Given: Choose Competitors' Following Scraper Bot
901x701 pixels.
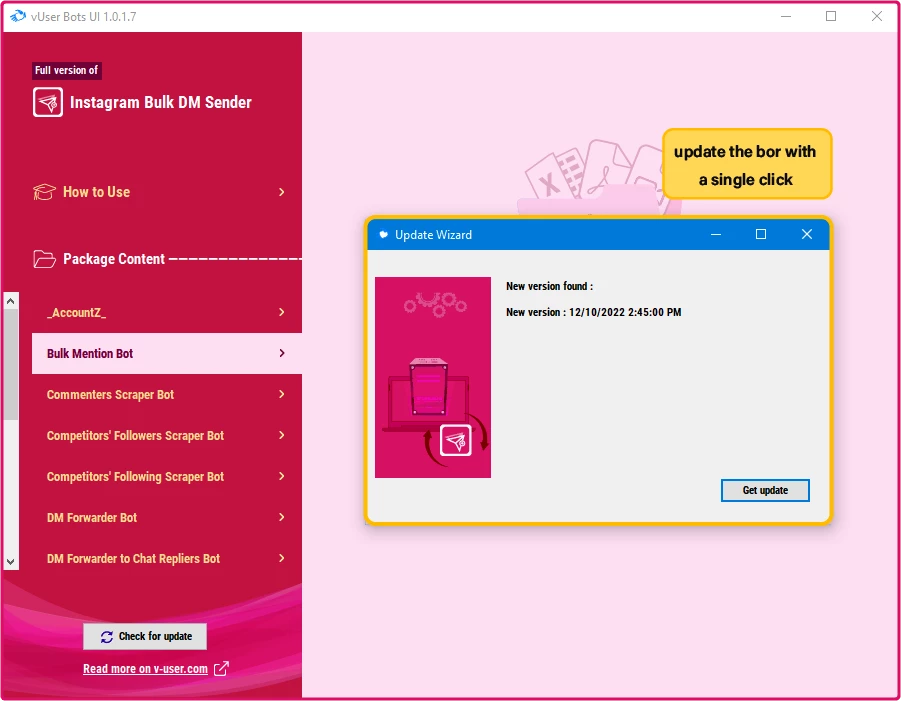Looking at the screenshot, I should [167, 476].
